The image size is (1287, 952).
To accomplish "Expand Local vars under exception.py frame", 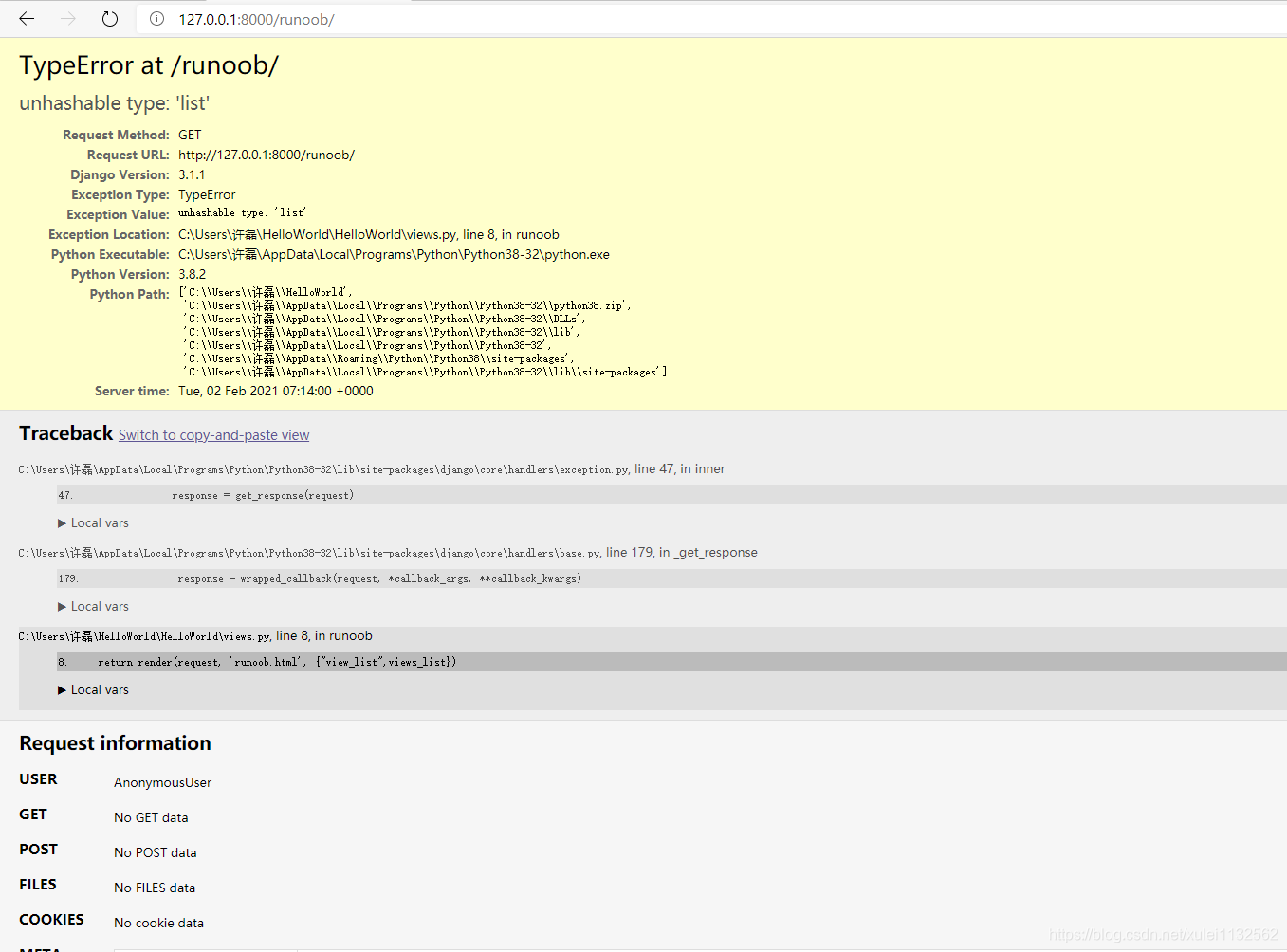I will [x=93, y=523].
